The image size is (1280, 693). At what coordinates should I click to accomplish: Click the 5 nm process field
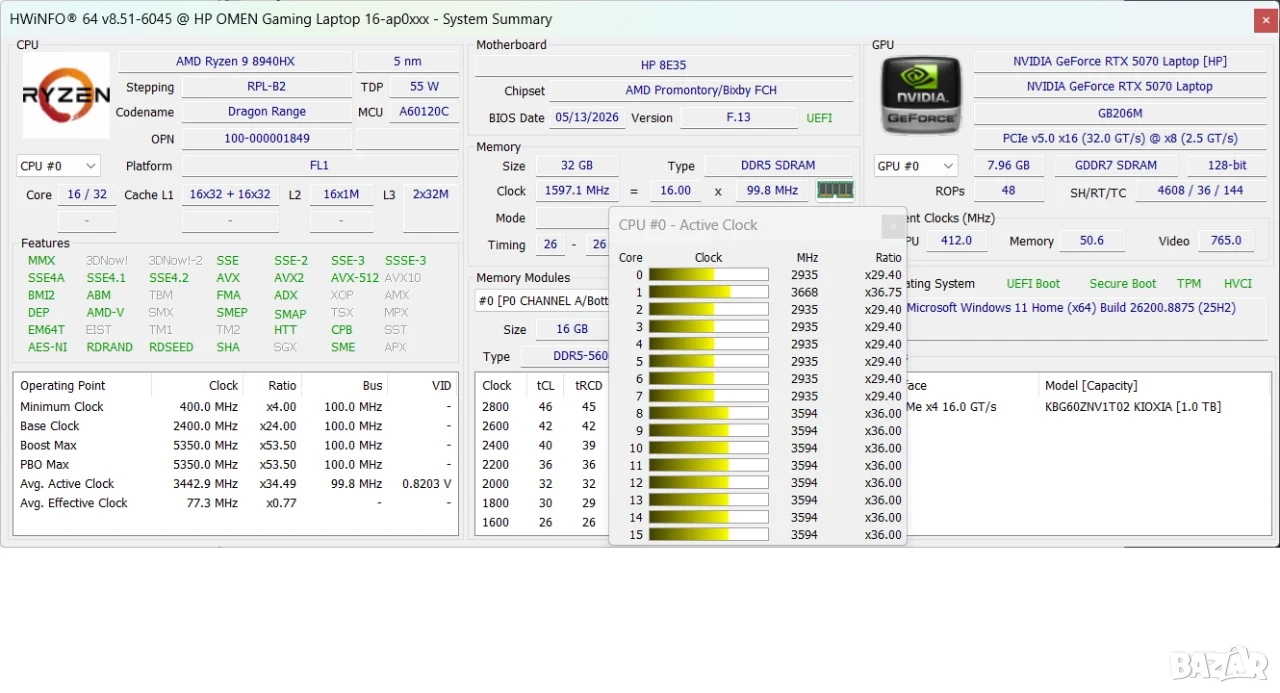407,62
